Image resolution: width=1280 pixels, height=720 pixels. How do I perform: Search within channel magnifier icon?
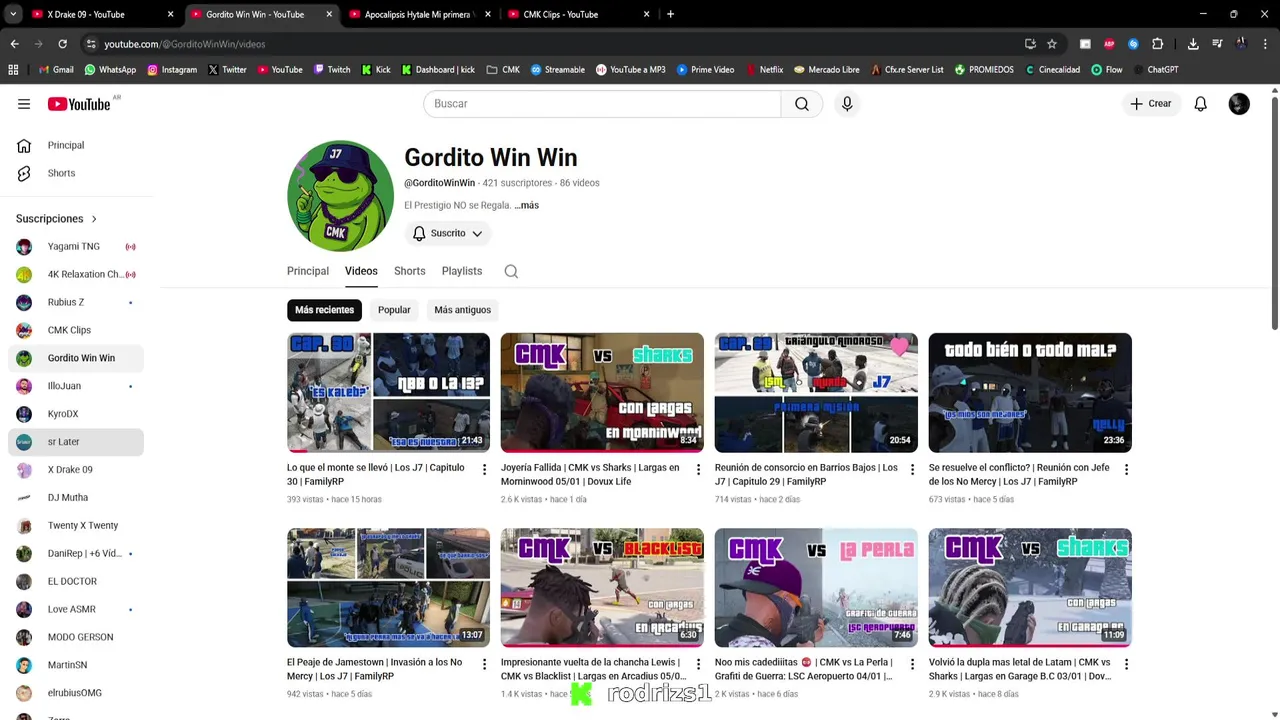point(511,271)
